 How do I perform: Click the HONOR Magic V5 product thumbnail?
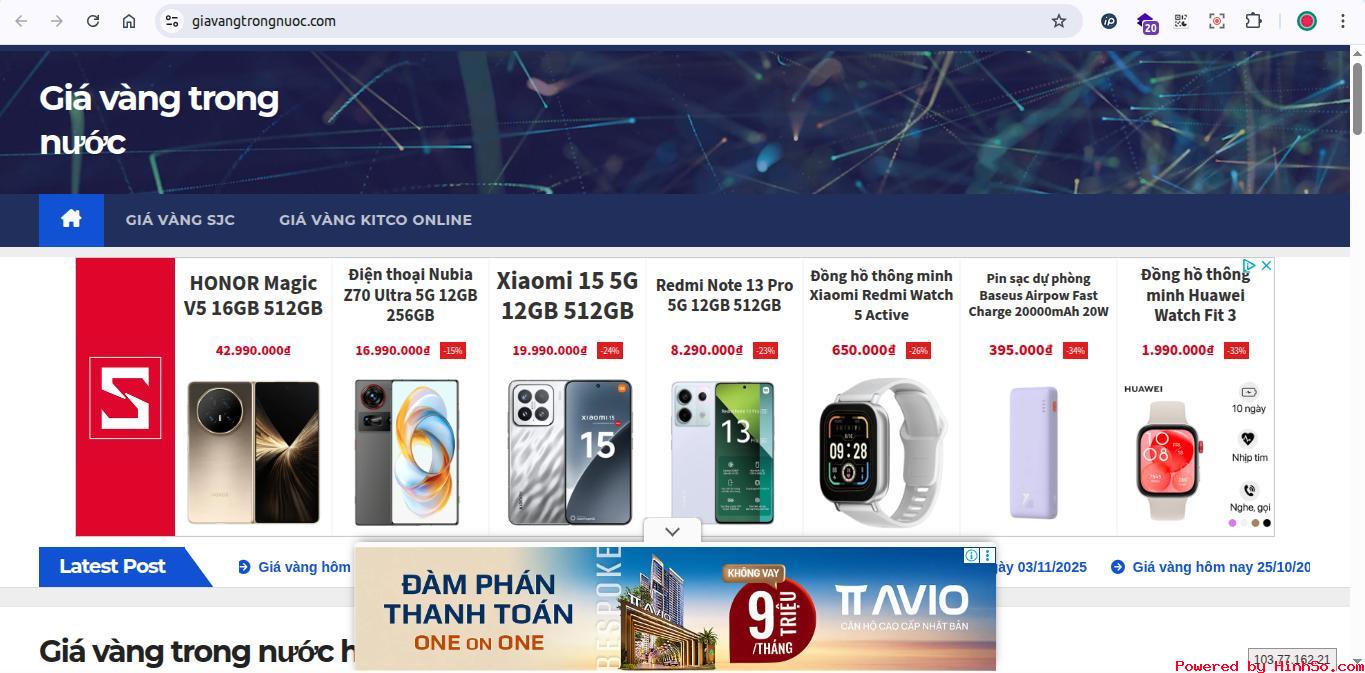click(x=254, y=451)
